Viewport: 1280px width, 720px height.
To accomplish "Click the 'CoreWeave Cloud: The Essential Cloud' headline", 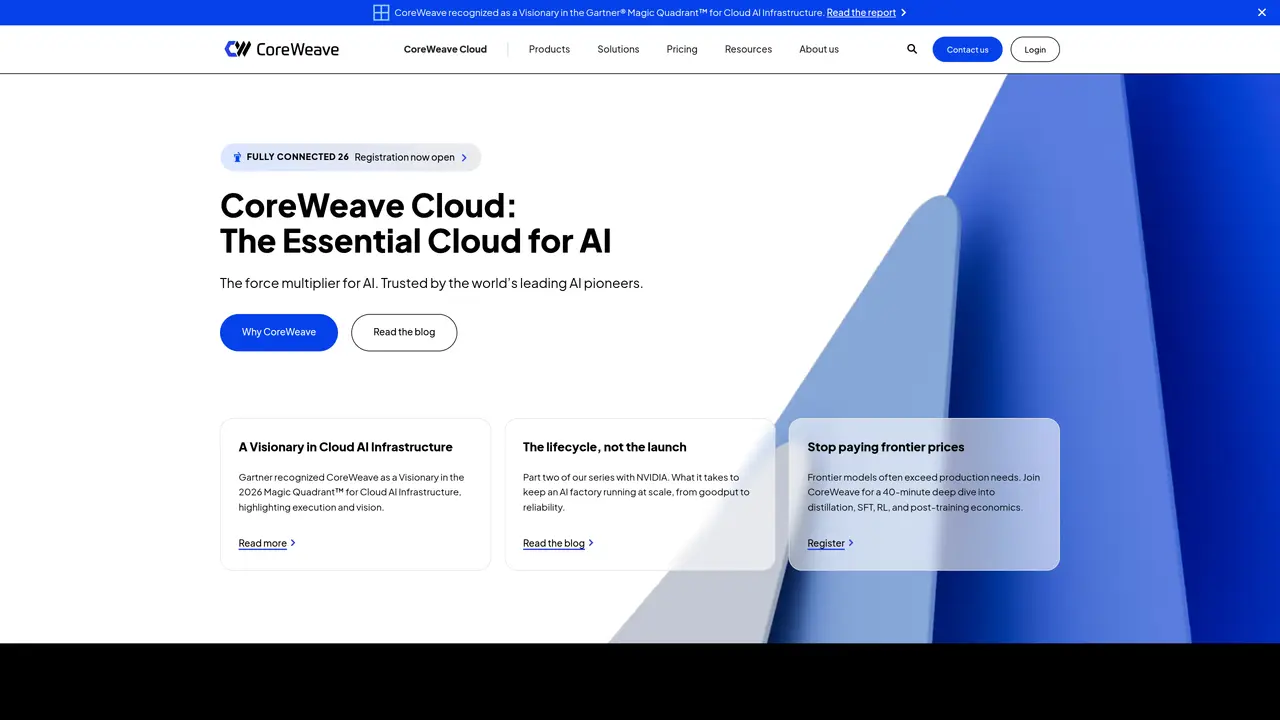I will pos(415,223).
